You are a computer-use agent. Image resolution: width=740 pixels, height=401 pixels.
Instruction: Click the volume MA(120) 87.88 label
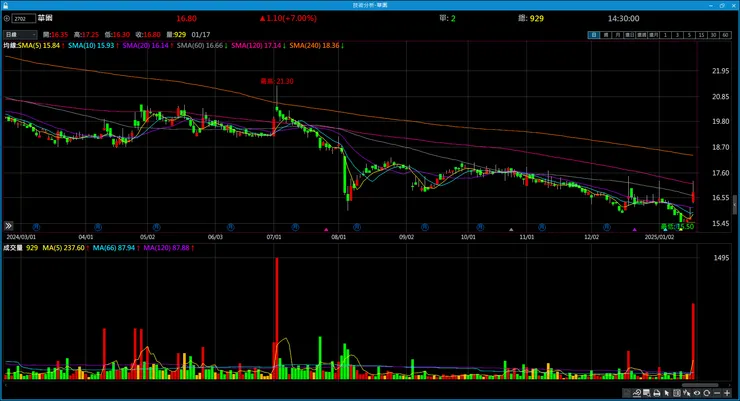(169, 248)
